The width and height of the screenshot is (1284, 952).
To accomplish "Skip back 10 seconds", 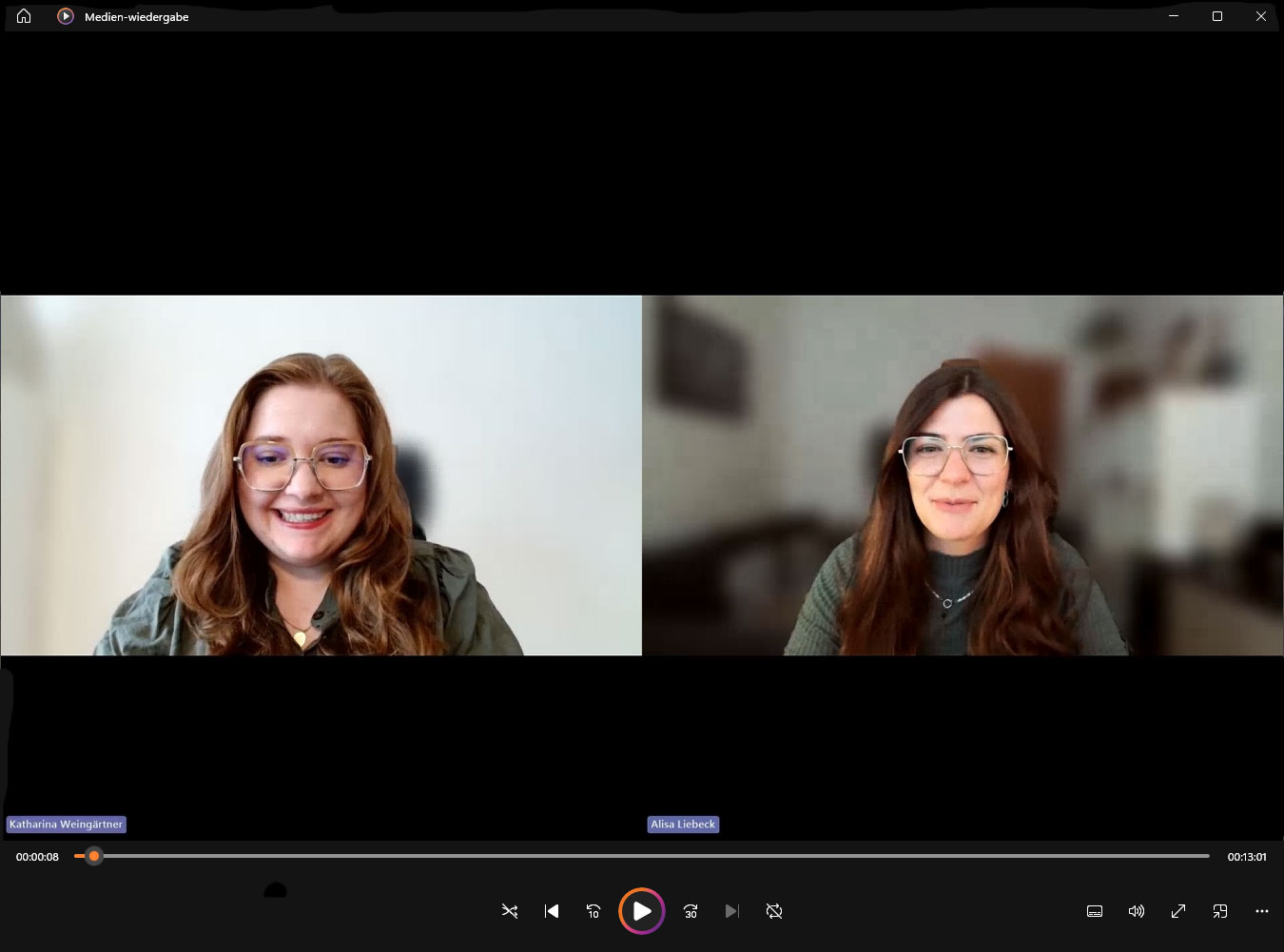I will point(593,911).
